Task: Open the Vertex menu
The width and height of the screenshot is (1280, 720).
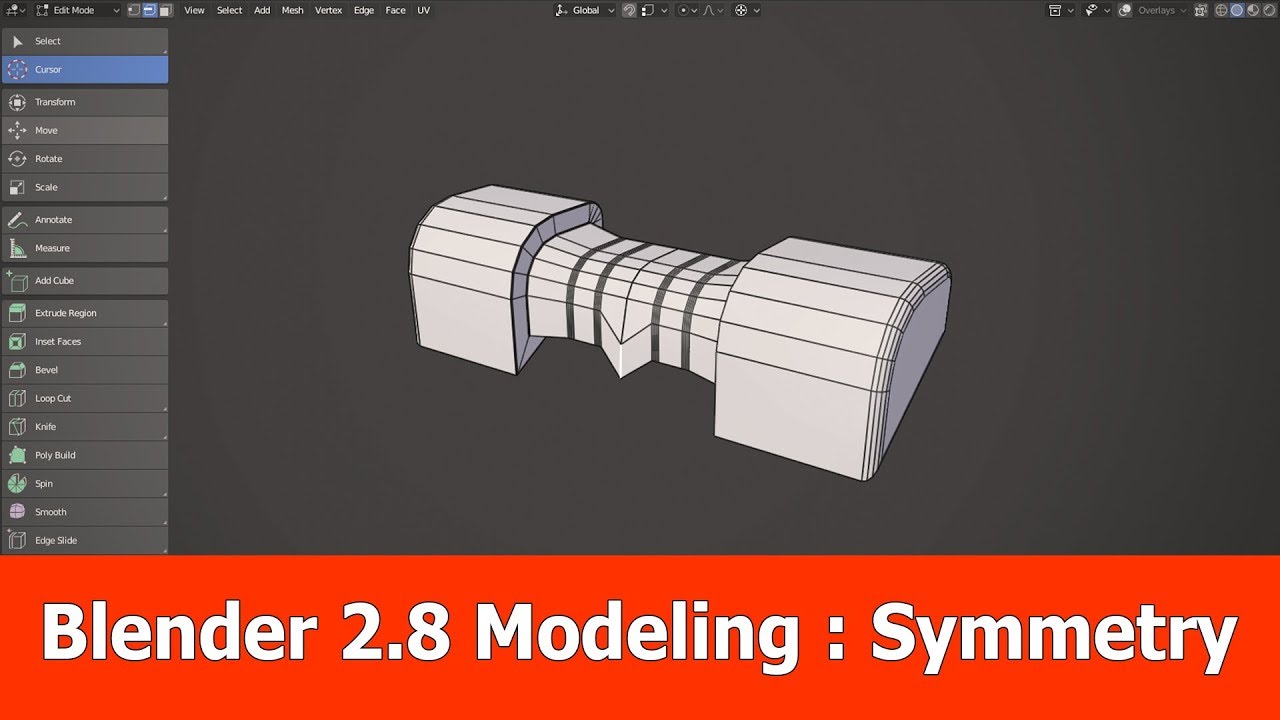Action: [x=329, y=10]
